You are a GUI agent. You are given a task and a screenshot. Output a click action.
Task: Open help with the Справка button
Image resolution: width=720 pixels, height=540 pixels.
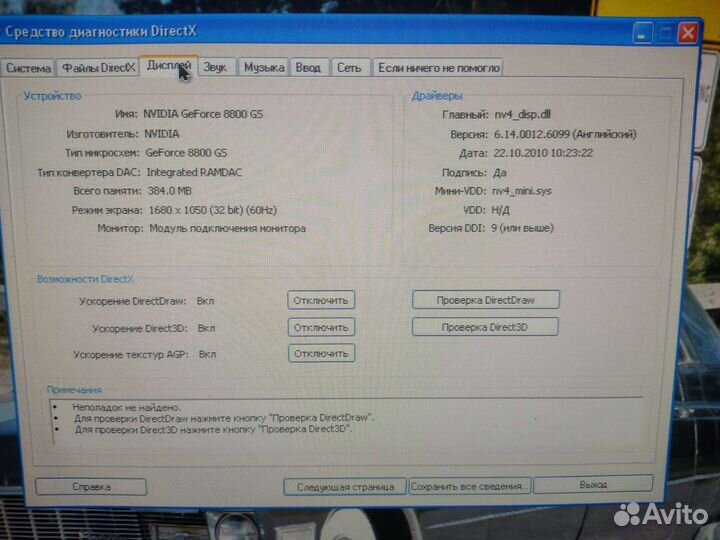(91, 486)
